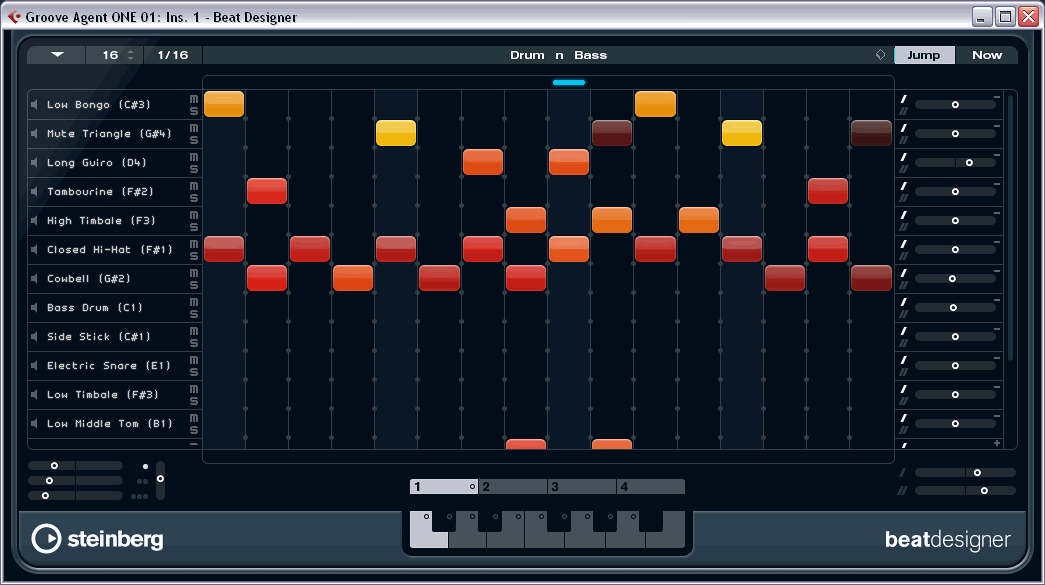Screen dimensions: 1045x585
Task: Open the 1/16 step resolution menu
Action: pyautogui.click(x=173, y=55)
